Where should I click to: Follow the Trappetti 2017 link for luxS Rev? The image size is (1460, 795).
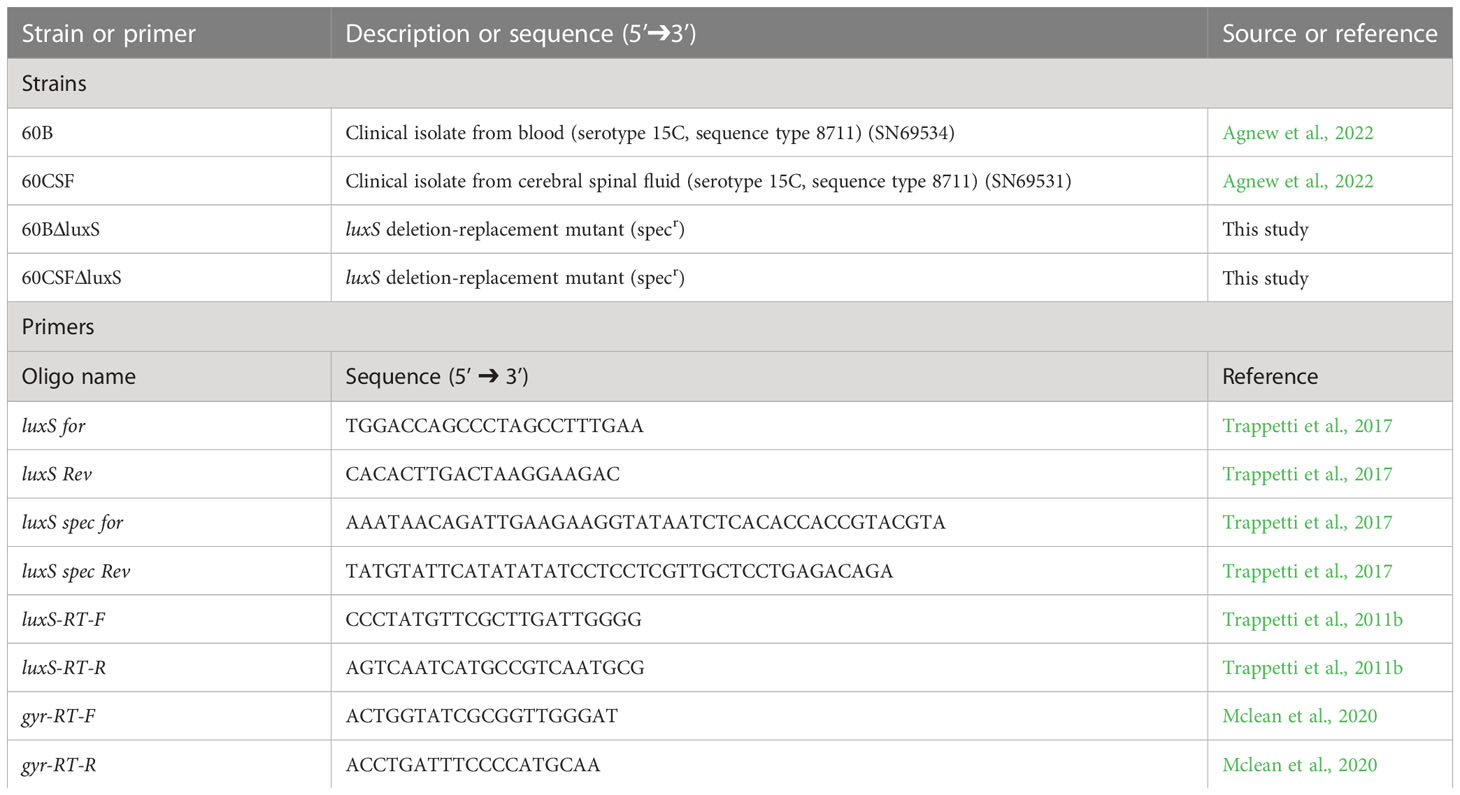pos(1306,474)
